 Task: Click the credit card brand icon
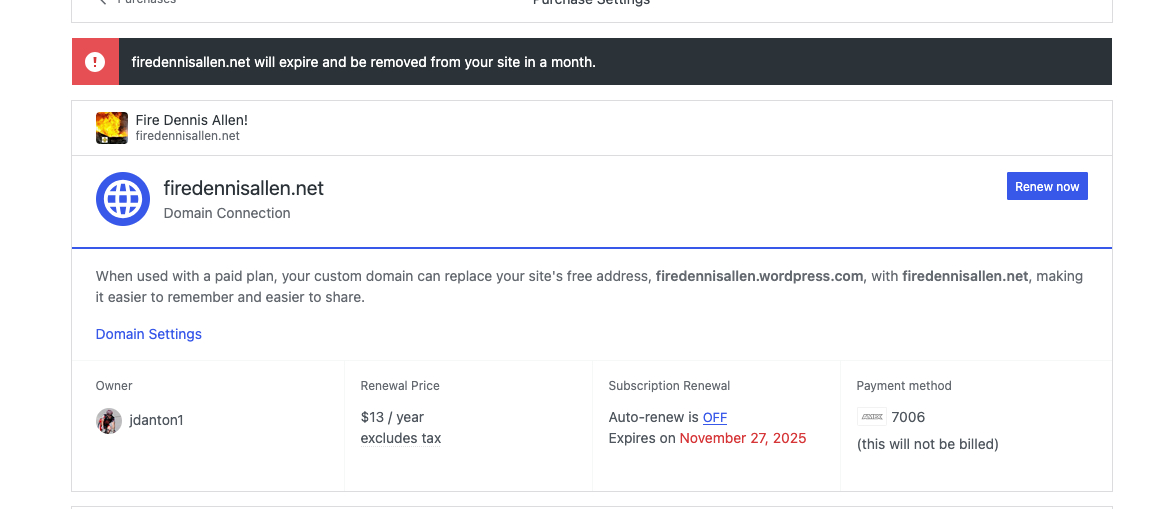(871, 417)
